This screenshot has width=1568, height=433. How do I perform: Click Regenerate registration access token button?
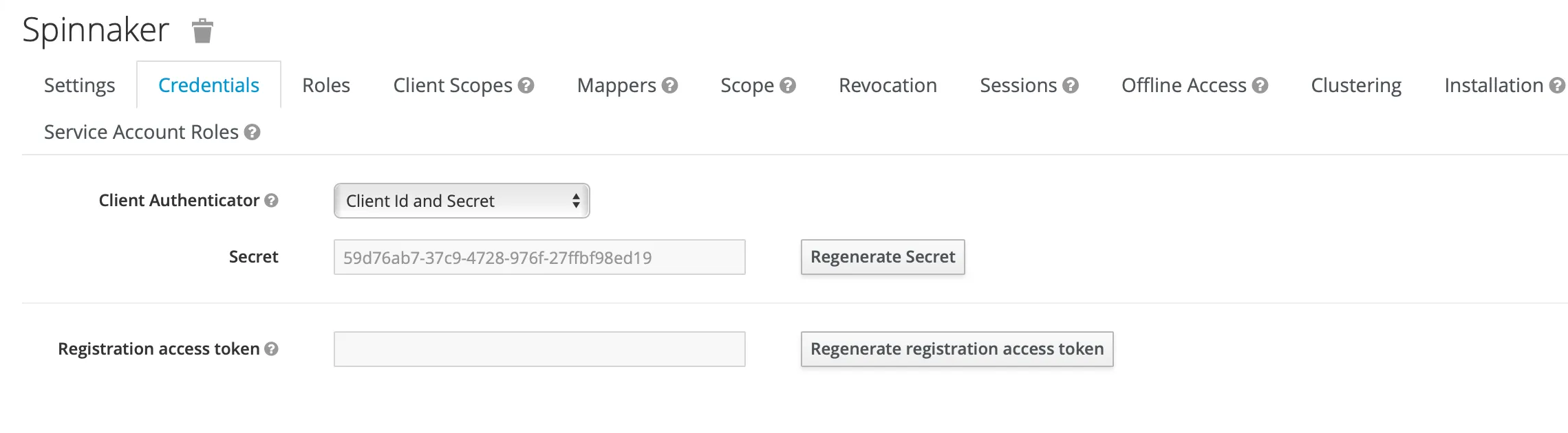click(x=956, y=349)
